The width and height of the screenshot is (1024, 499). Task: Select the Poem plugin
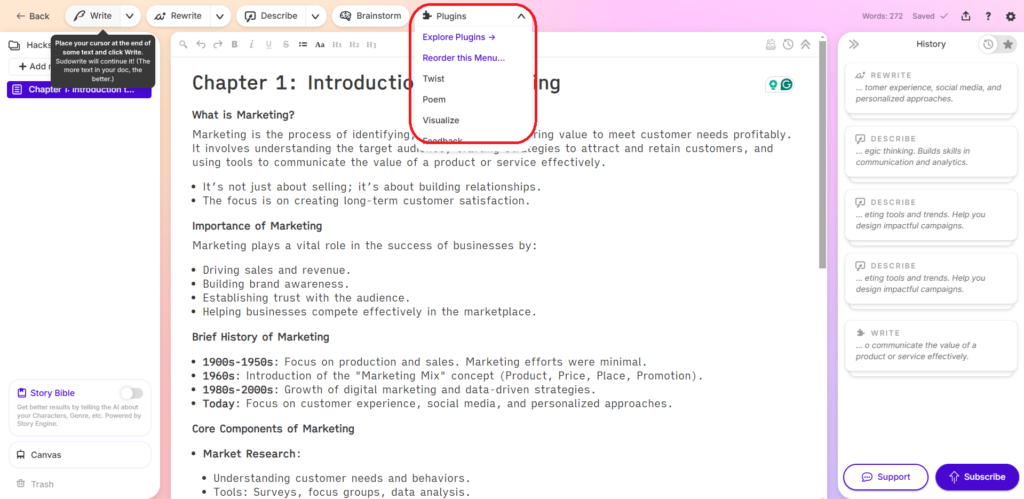click(x=434, y=99)
